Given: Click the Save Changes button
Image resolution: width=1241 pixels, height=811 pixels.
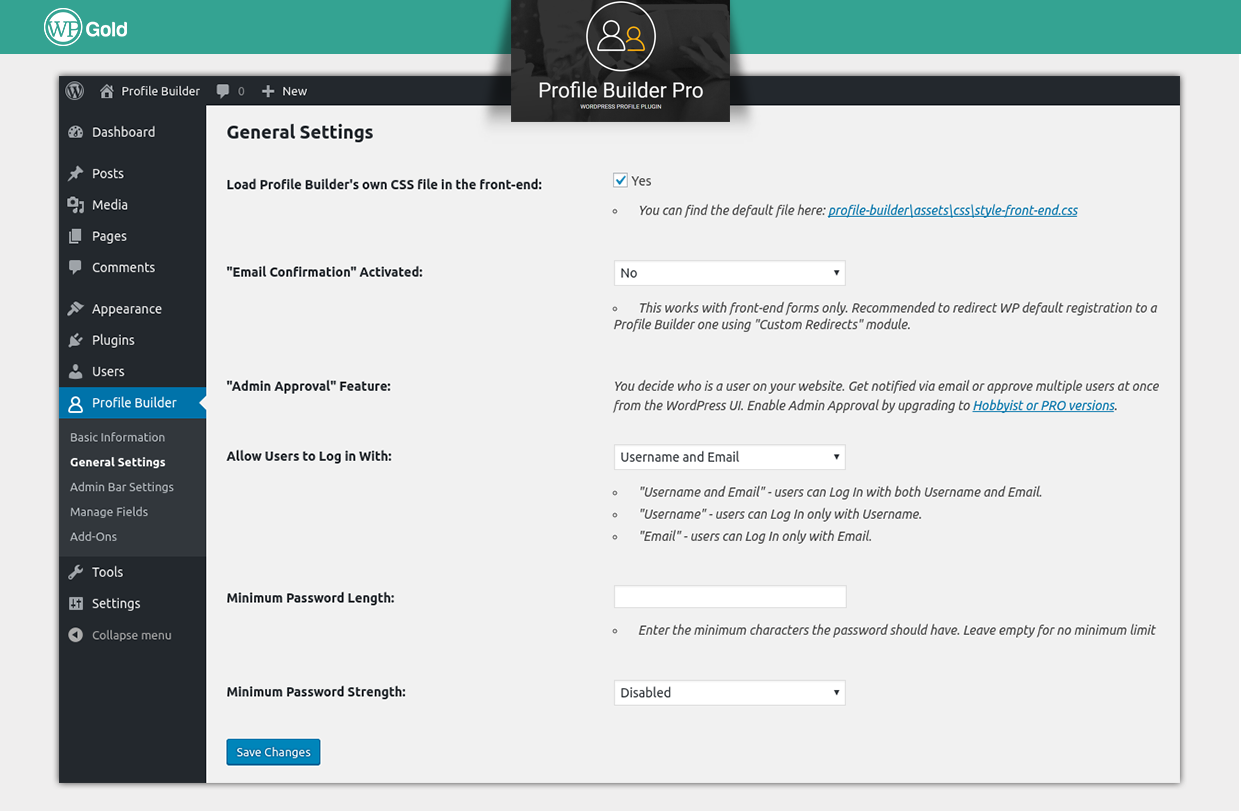Looking at the screenshot, I should pyautogui.click(x=273, y=752).
